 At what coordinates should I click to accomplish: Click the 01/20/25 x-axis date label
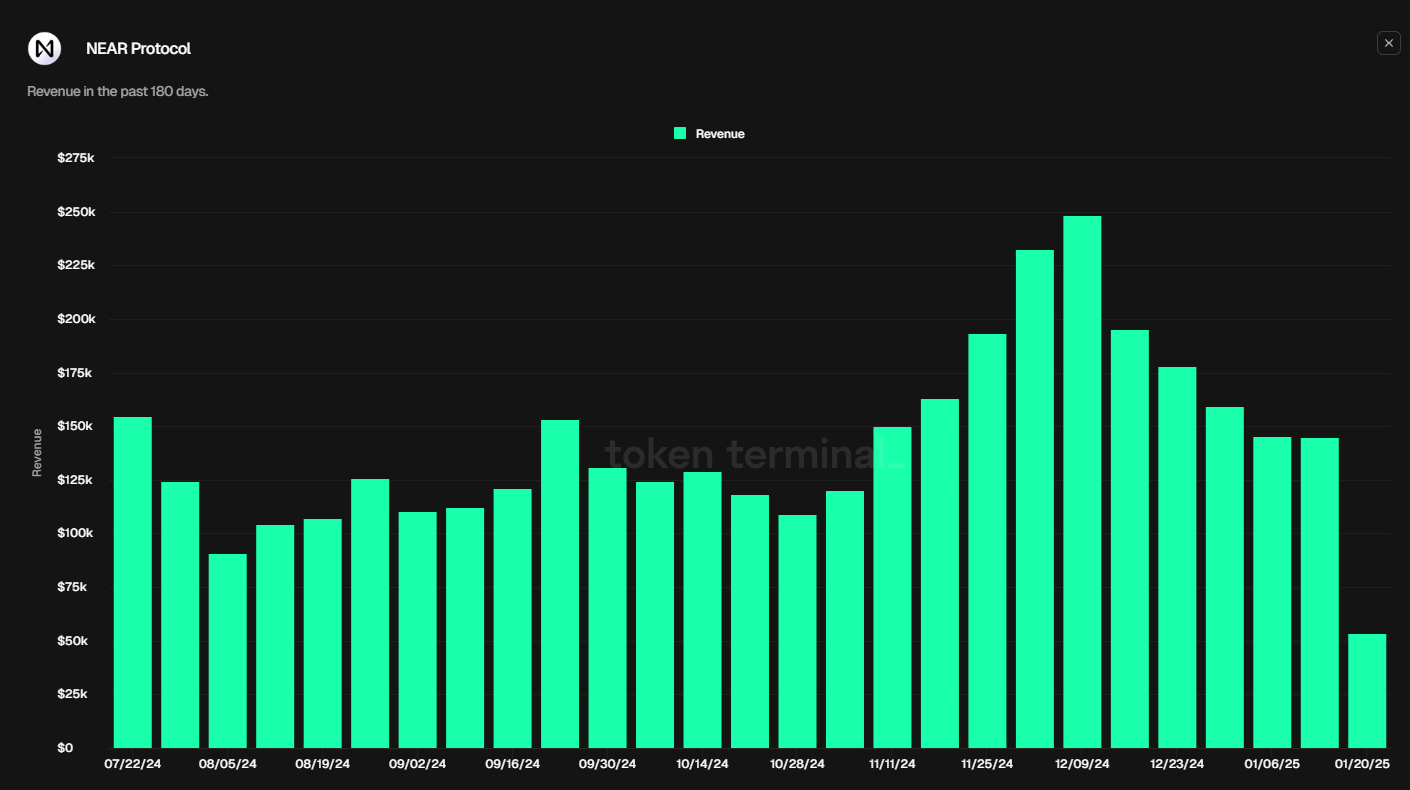coord(1363,764)
